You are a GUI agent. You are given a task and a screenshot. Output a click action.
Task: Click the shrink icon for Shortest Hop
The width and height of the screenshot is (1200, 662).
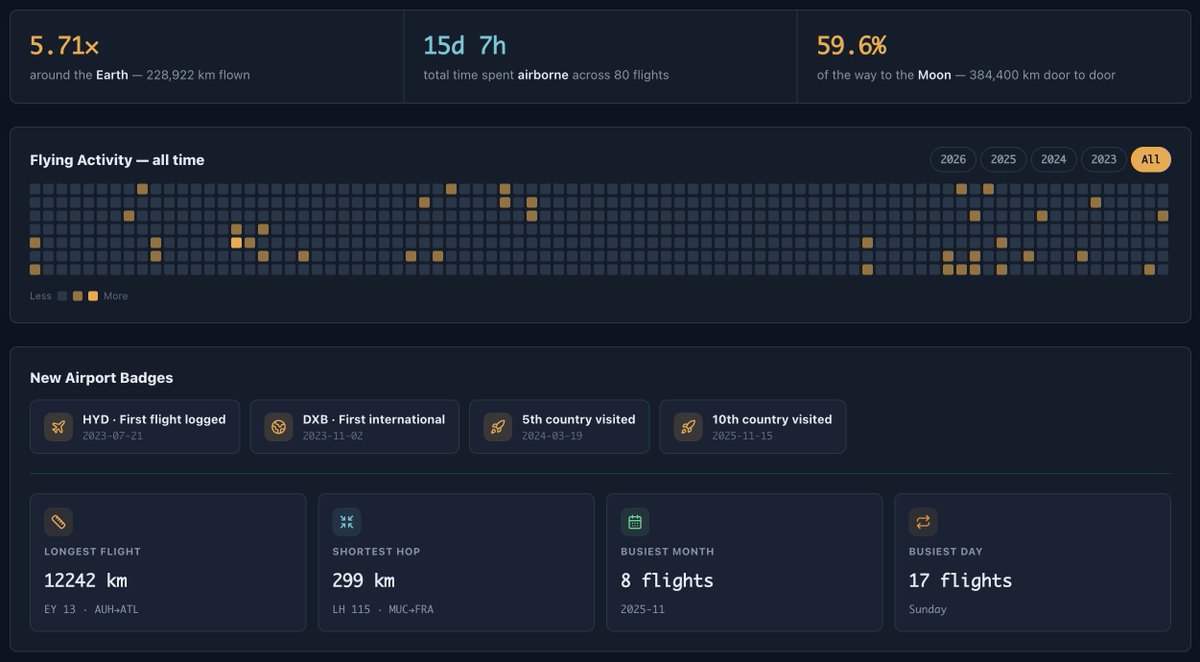coord(347,522)
